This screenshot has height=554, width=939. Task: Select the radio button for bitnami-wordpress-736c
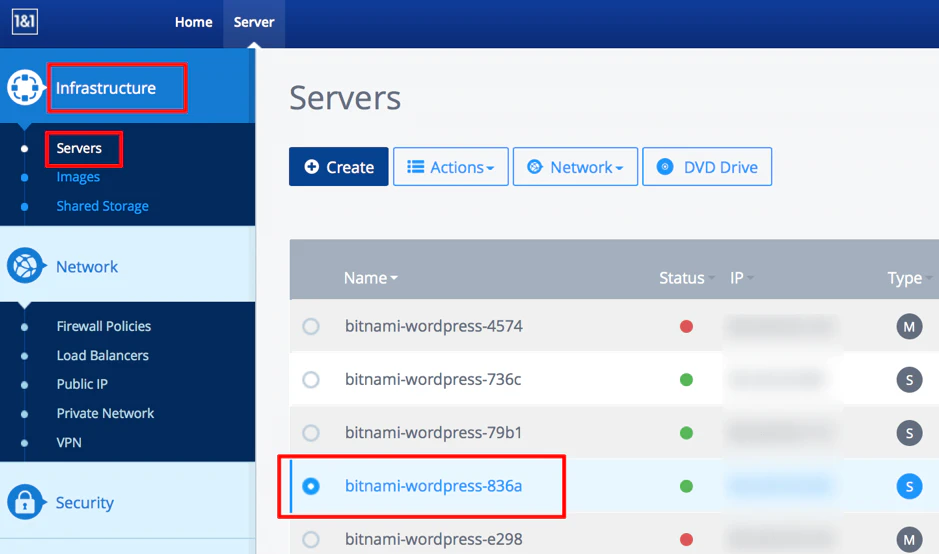pyautogui.click(x=311, y=380)
